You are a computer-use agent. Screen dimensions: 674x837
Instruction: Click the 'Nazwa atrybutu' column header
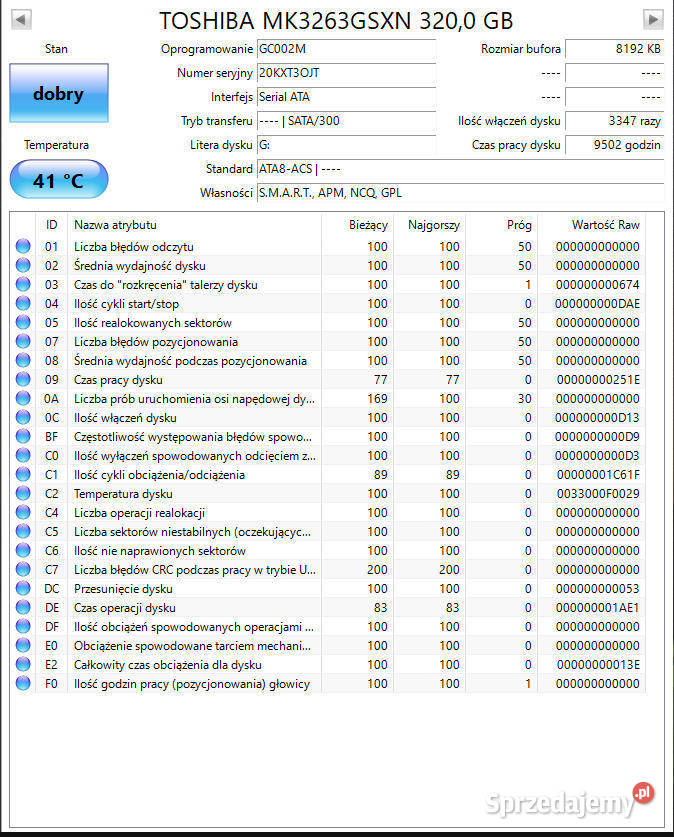tap(195, 225)
